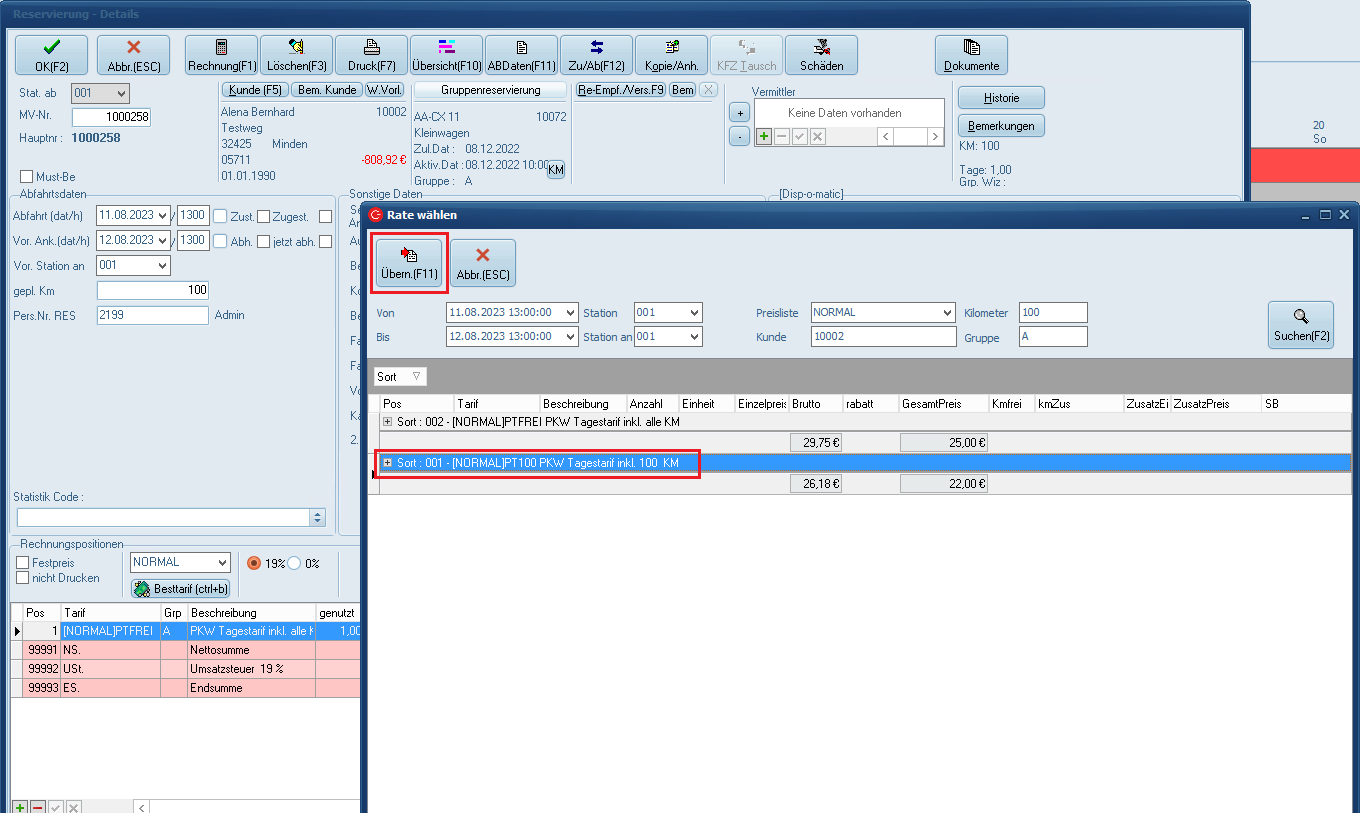The height and width of the screenshot is (813, 1360).
Task: Open the Abfahrt date dropdown
Action: click(163, 216)
